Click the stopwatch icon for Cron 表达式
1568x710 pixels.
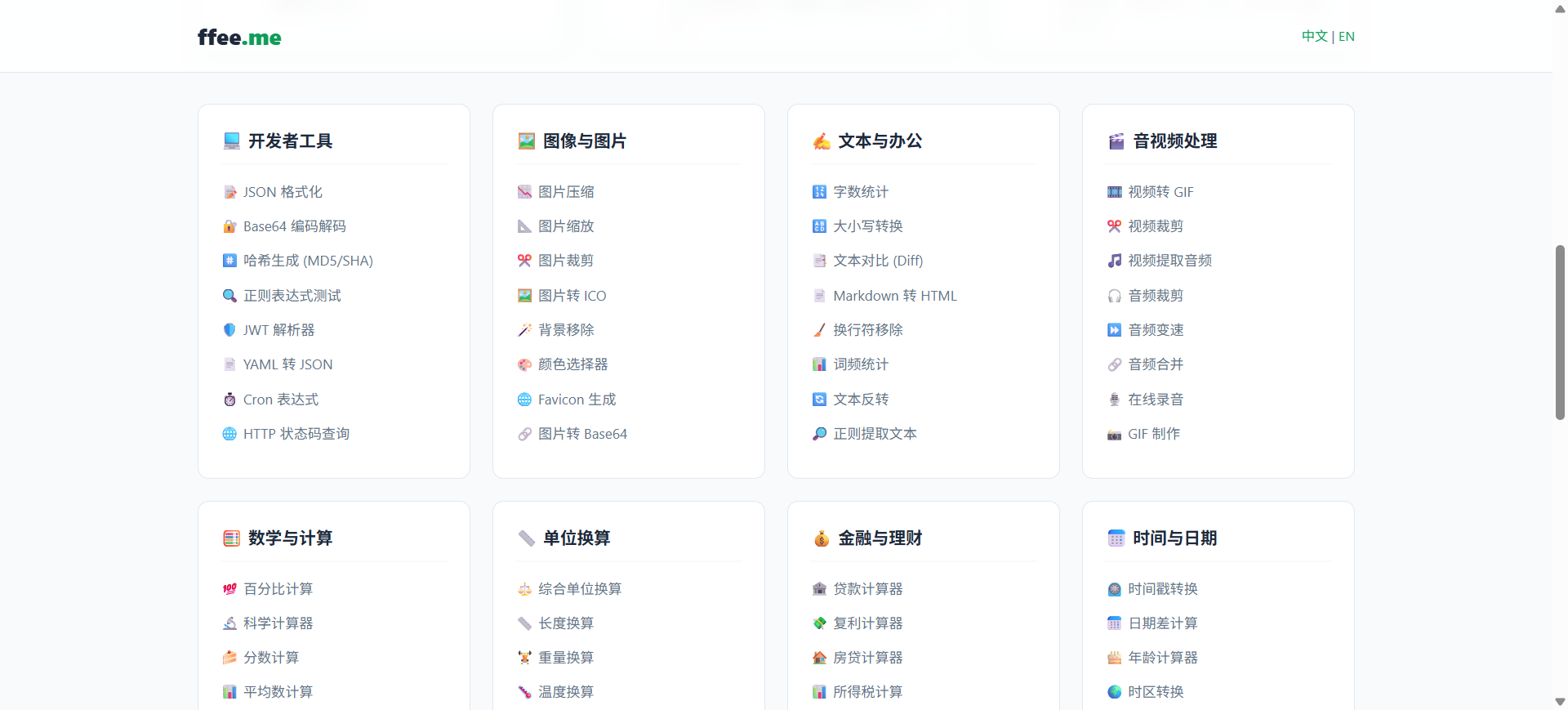(x=230, y=400)
